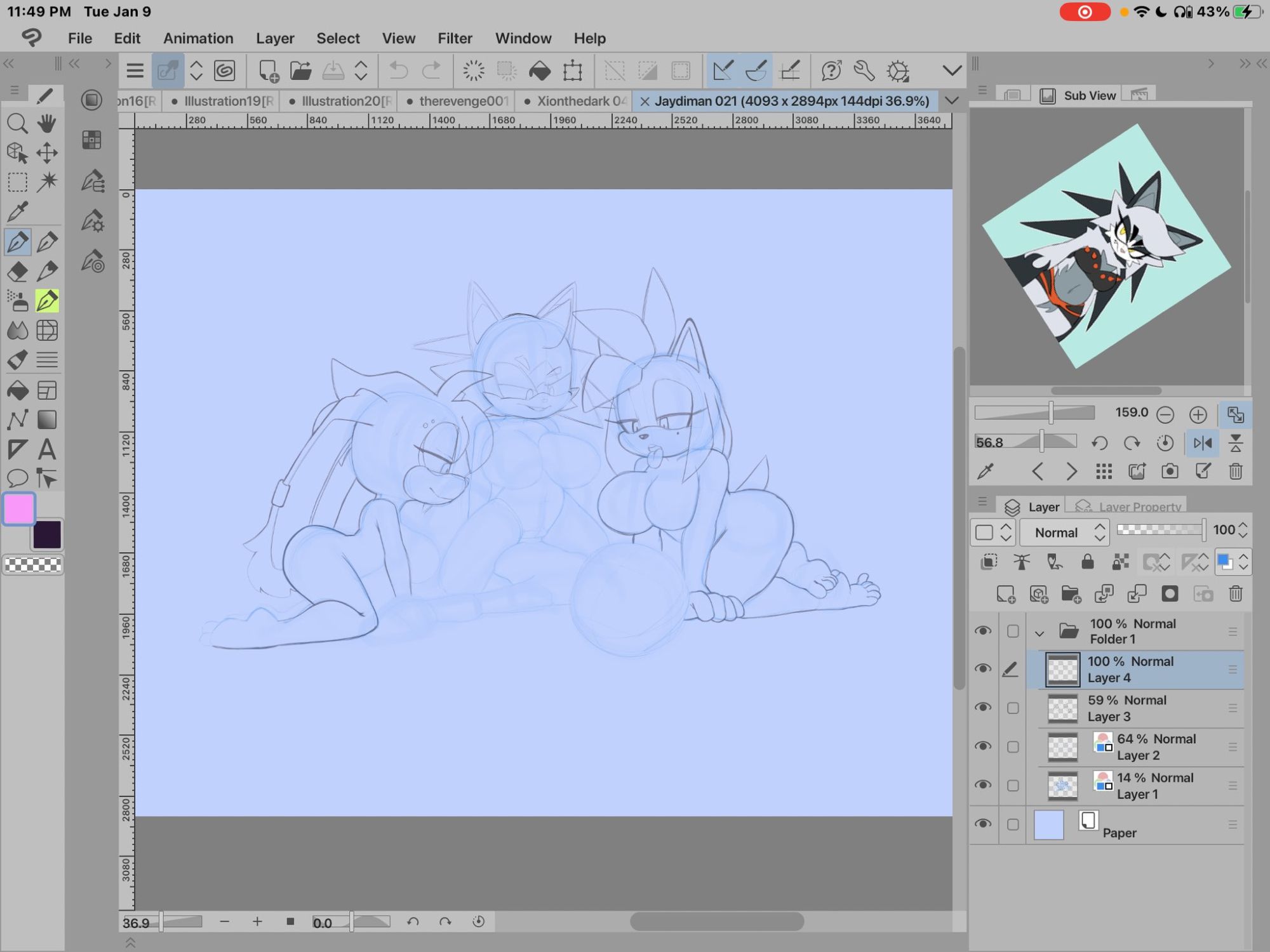Image resolution: width=1270 pixels, height=952 pixels.
Task: Select the Text tool
Action: pos(47,449)
